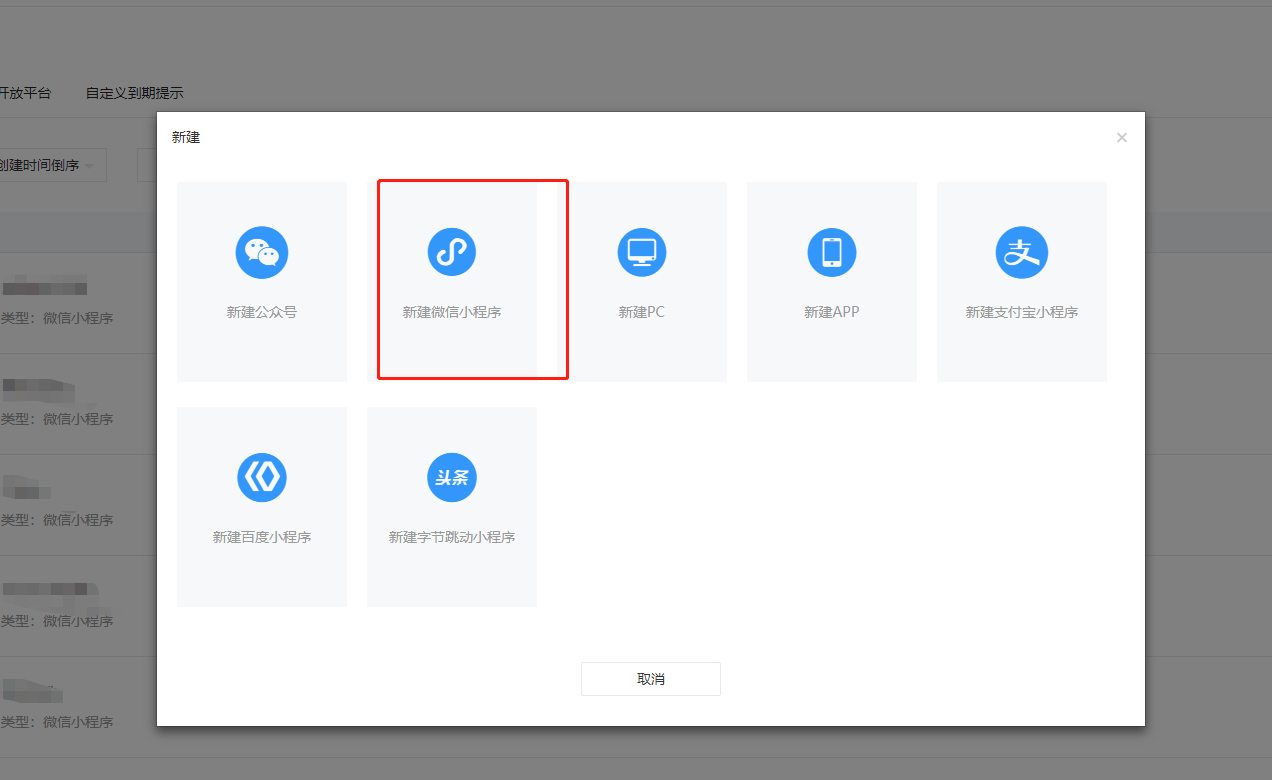Select the 新建字节跳动小程序 label
1272x780 pixels.
[452, 537]
